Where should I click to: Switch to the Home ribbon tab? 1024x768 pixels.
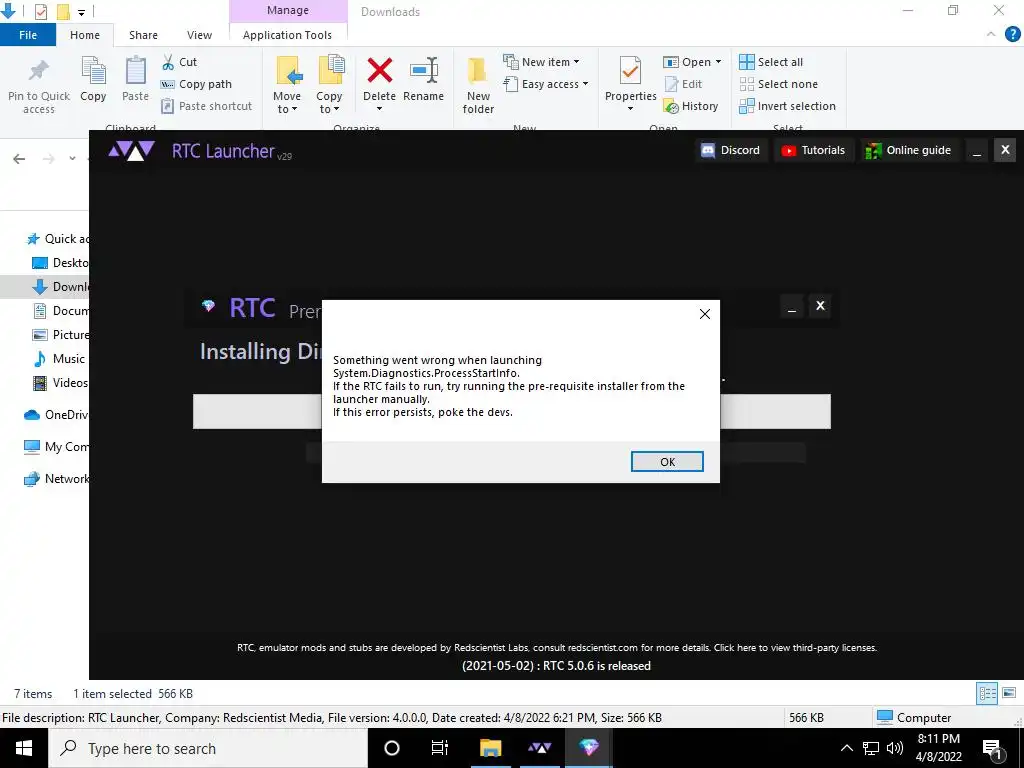click(x=85, y=35)
